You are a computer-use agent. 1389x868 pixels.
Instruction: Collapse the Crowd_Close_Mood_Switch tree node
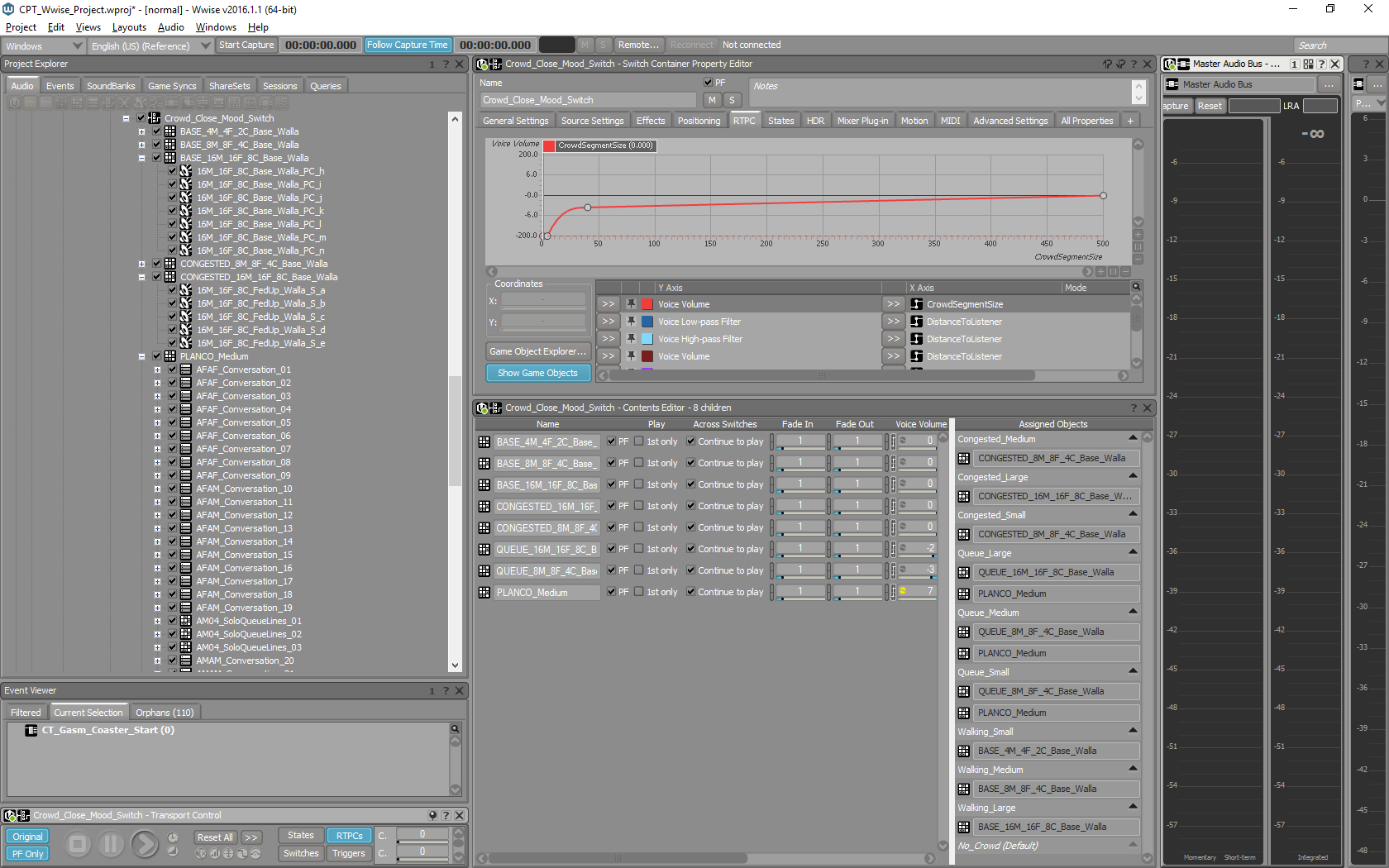coord(126,118)
